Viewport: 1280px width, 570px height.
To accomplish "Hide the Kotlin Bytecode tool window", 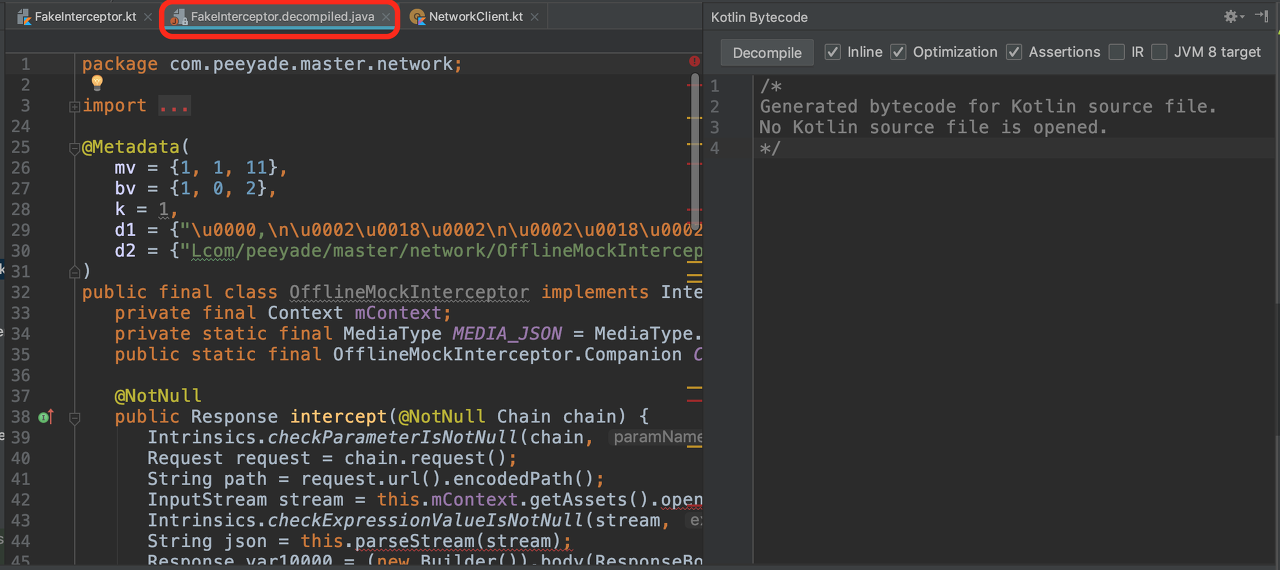I will click(1261, 16).
